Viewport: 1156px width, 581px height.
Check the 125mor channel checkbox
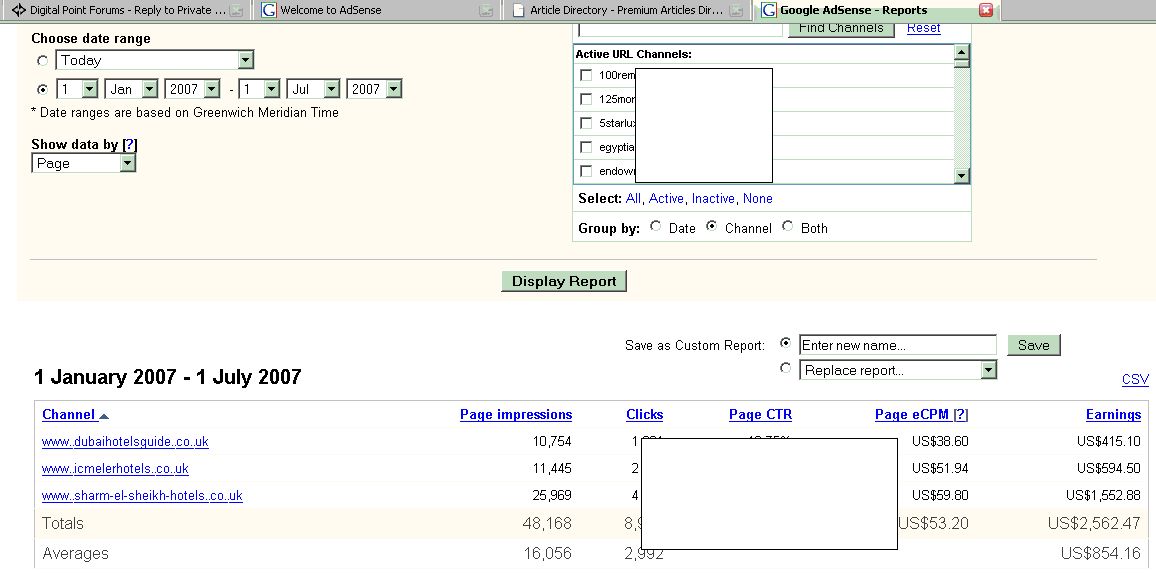click(586, 99)
